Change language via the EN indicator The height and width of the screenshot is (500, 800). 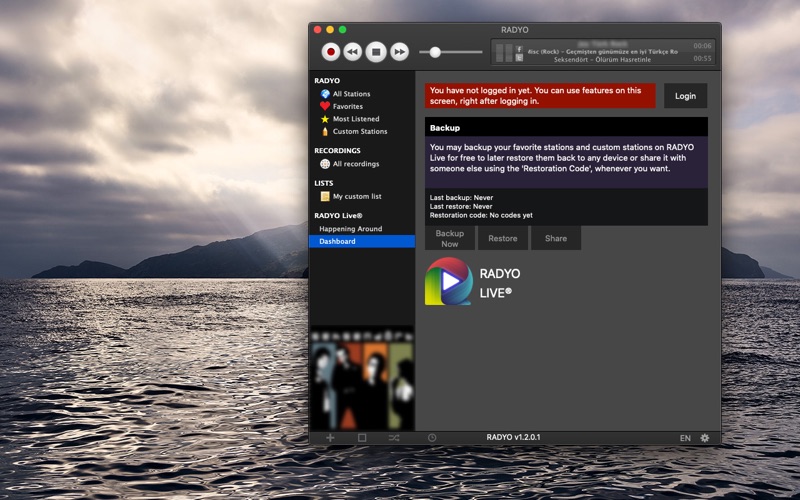[x=685, y=438]
